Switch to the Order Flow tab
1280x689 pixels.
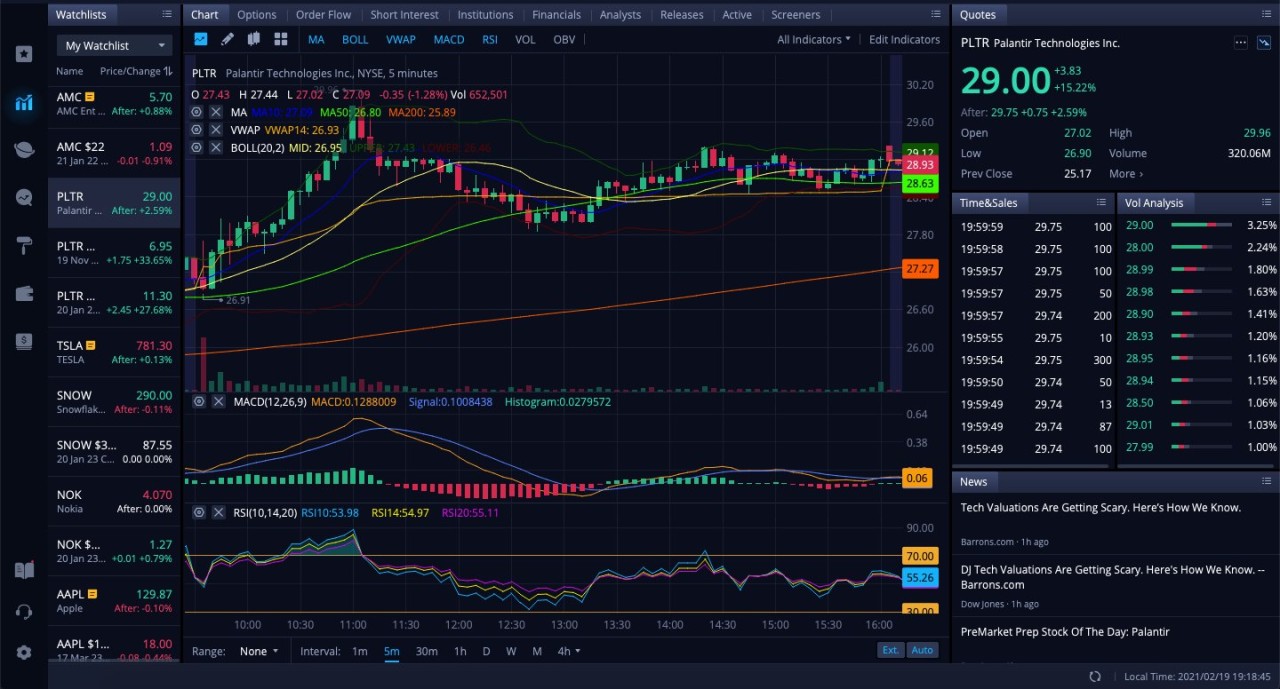324,15
